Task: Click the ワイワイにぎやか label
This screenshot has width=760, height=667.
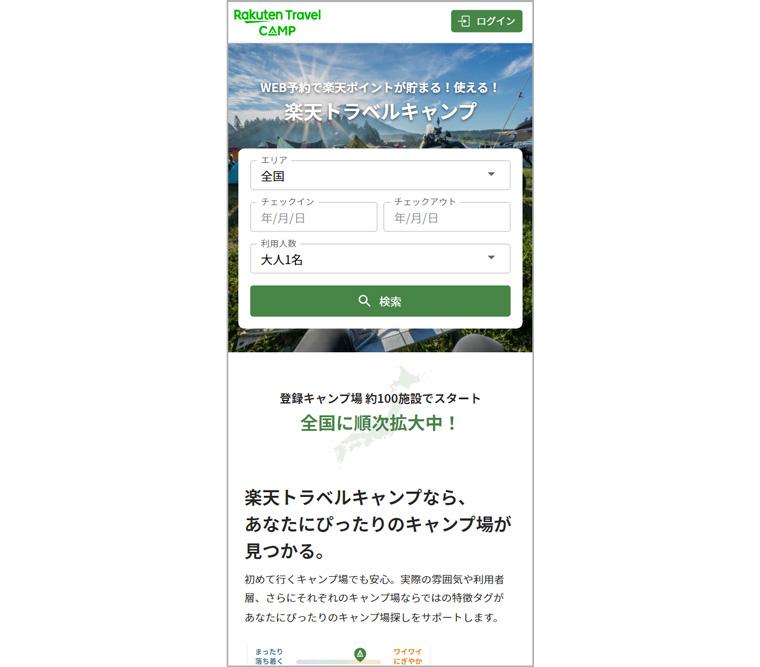Action: click(x=408, y=656)
